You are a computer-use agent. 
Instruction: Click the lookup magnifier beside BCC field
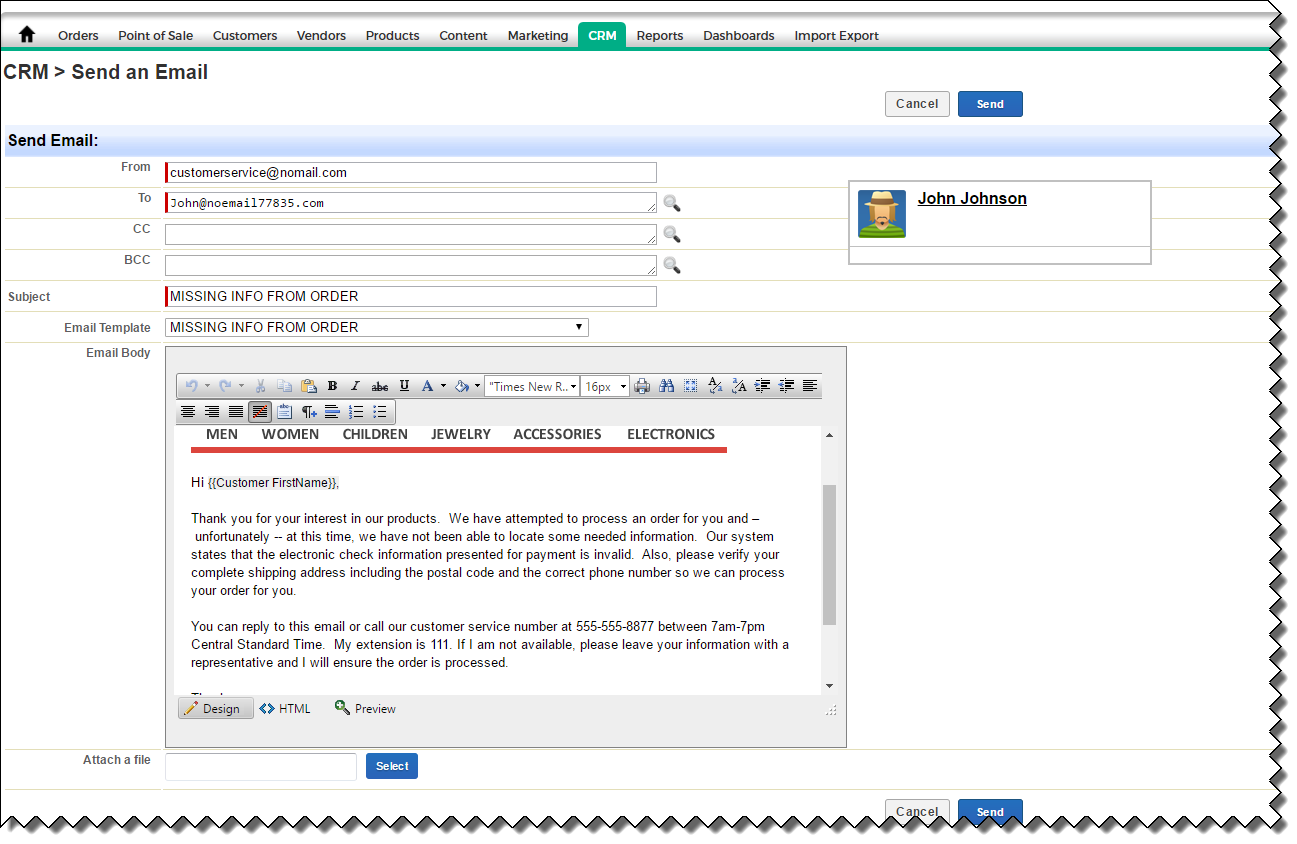tap(672, 265)
